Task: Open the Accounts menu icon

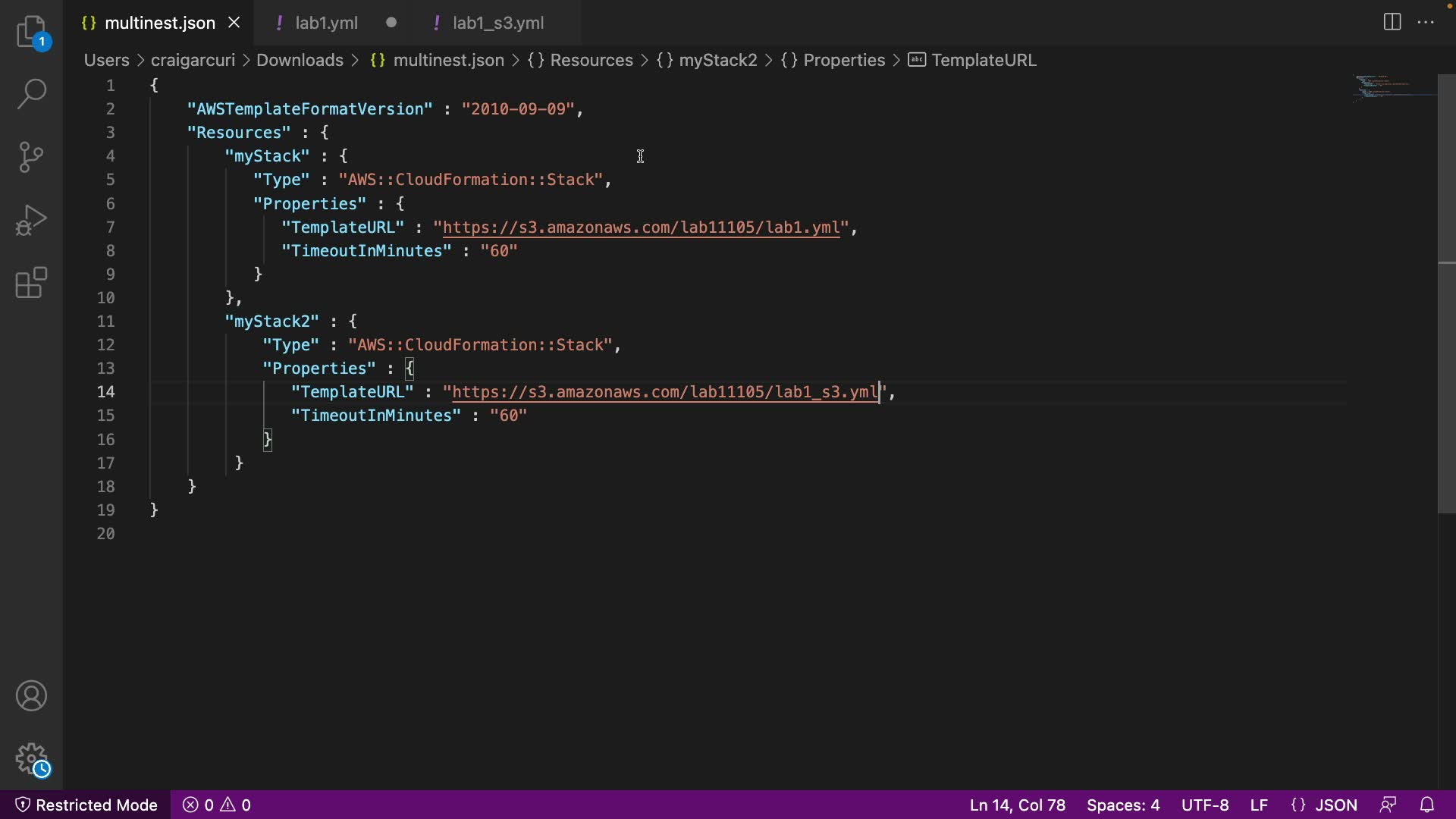Action: [31, 696]
